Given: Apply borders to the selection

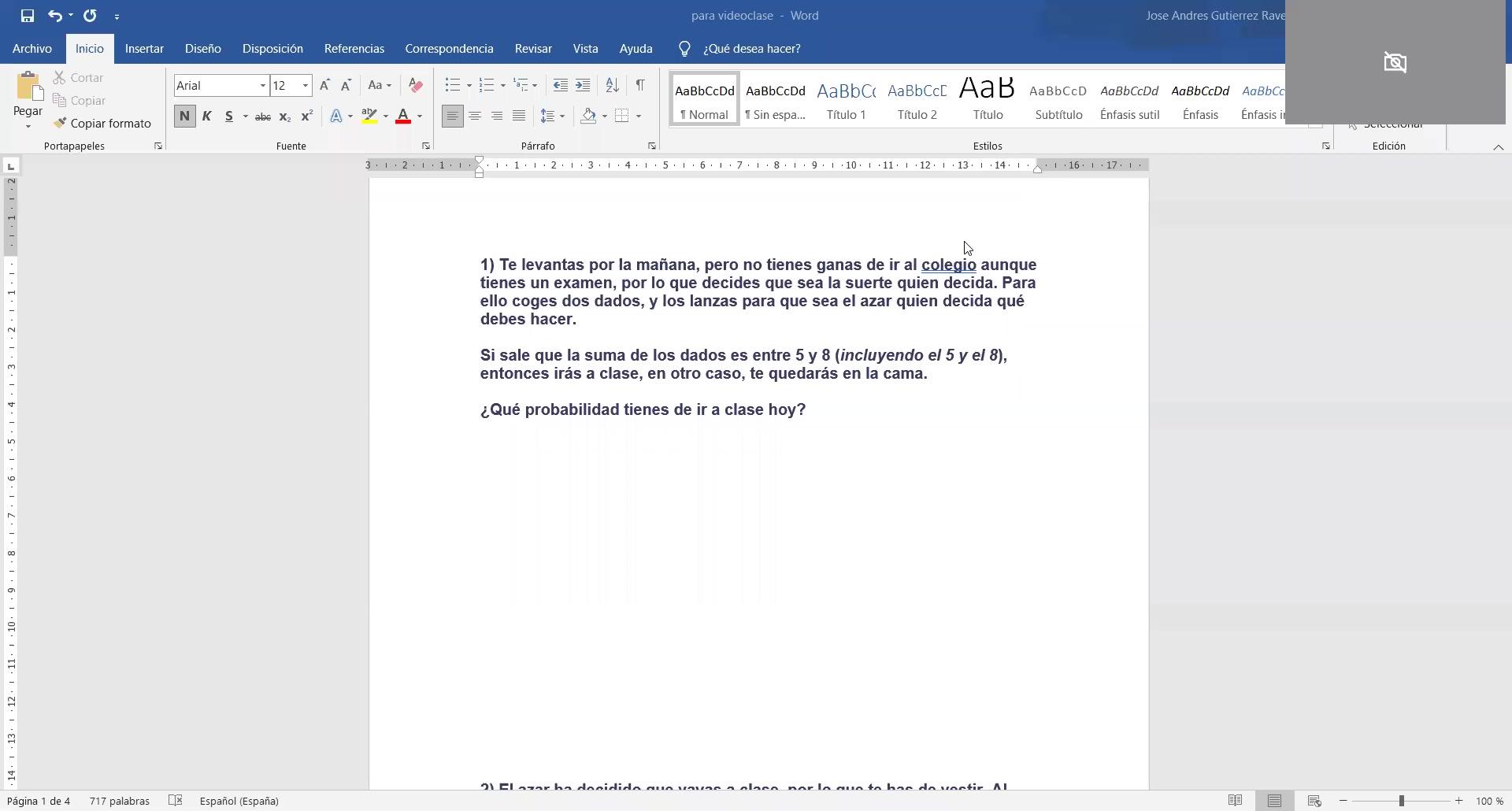Looking at the screenshot, I should 621,117.
